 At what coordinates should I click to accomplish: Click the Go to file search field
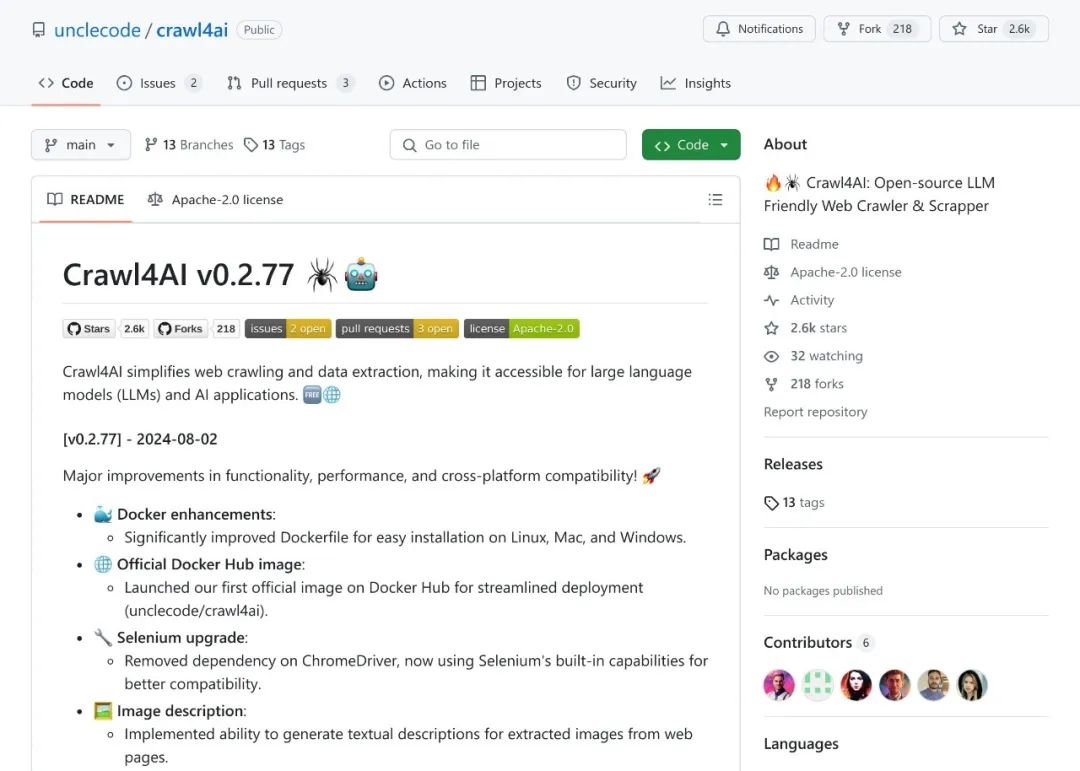(508, 145)
